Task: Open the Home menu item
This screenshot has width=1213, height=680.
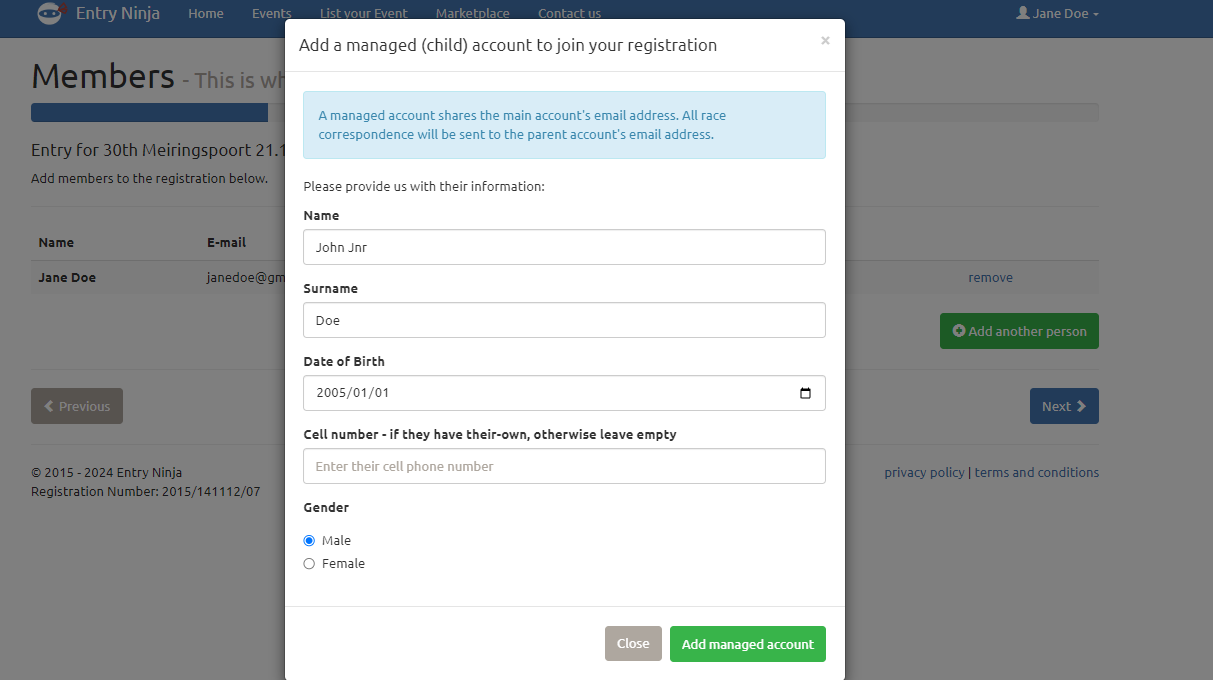Action: [x=206, y=14]
